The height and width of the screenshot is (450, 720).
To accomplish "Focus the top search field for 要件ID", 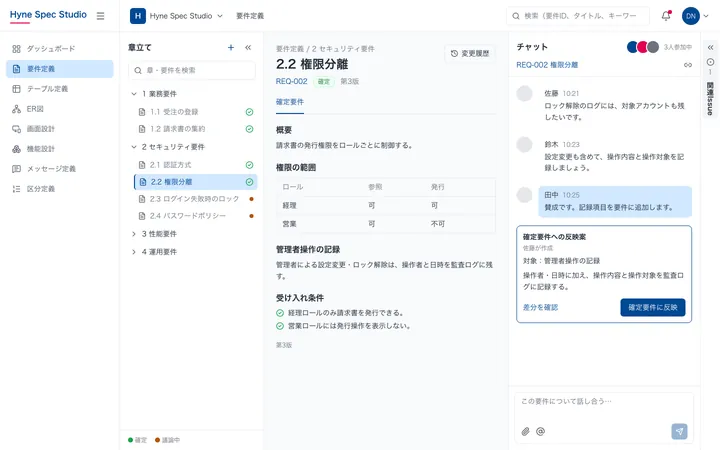I will (578, 16).
